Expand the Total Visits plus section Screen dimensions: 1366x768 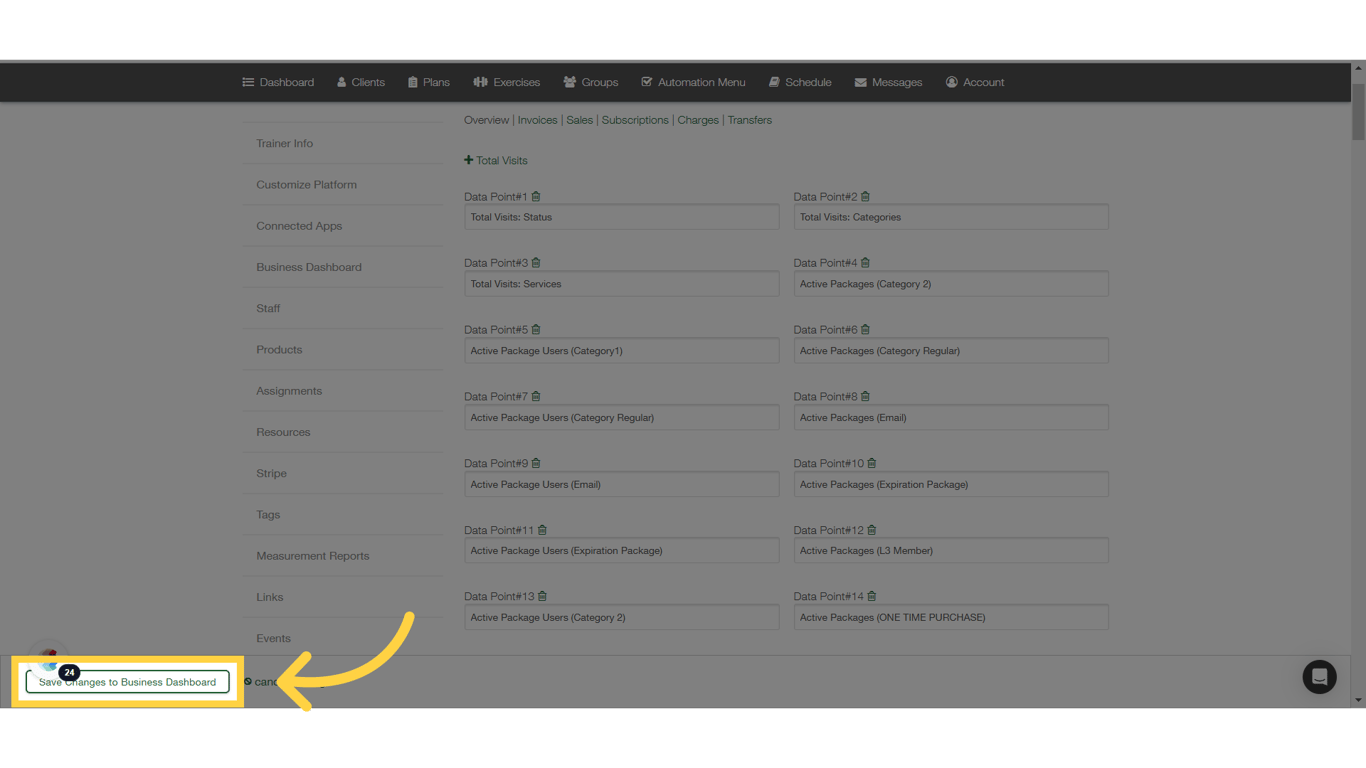(495, 160)
